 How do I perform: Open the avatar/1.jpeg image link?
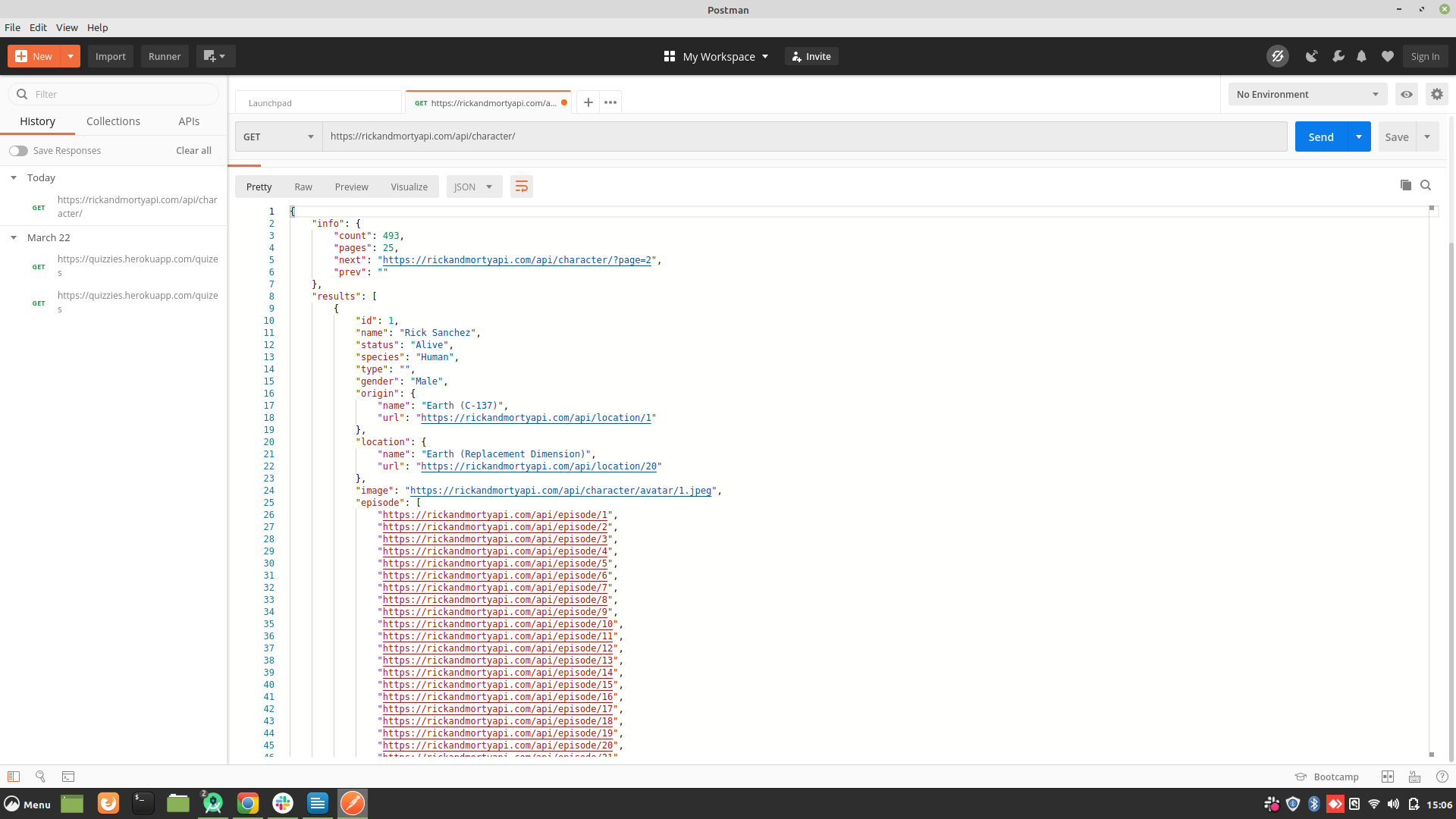[x=561, y=491]
